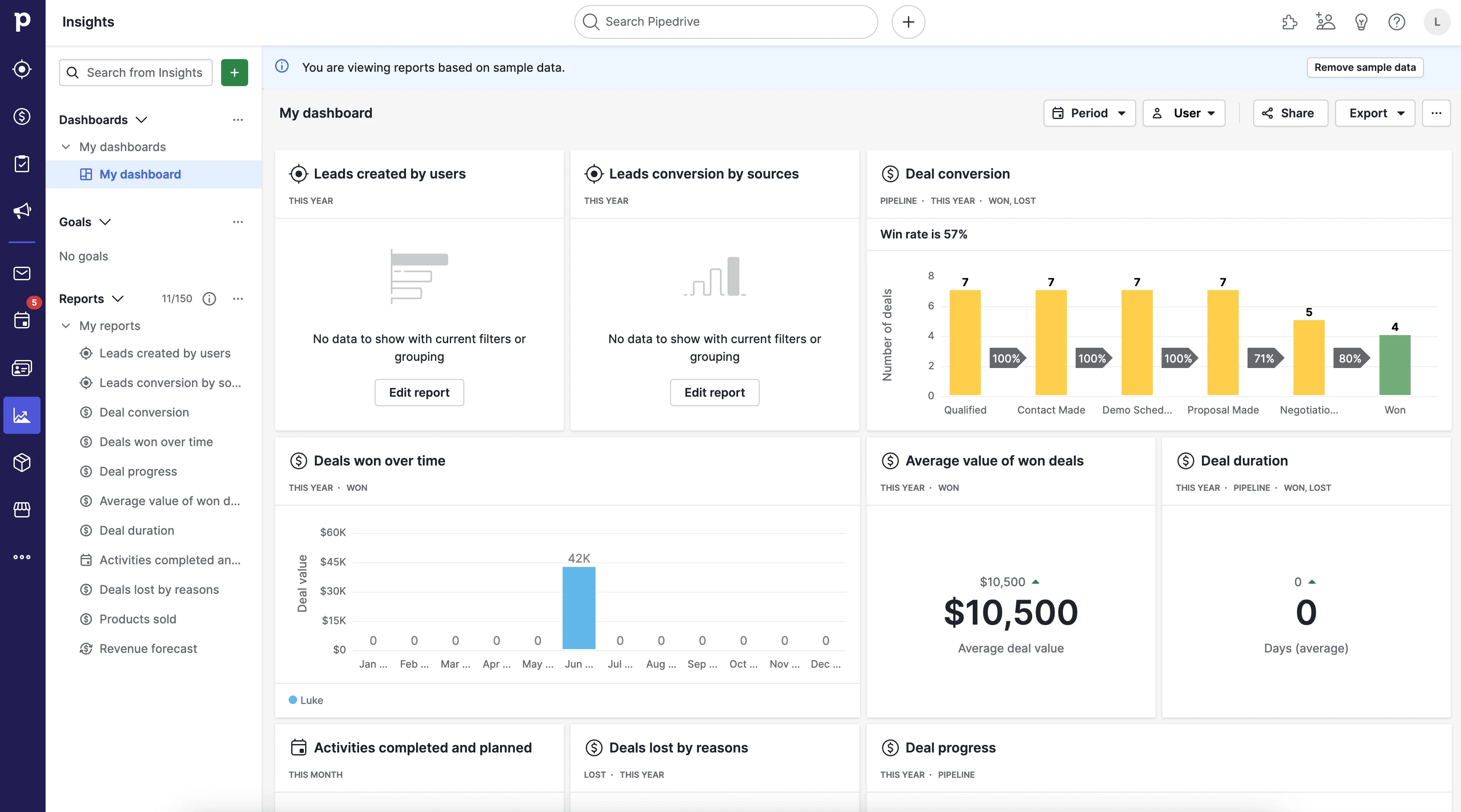Click the Search Pipedrive input field

point(726,22)
